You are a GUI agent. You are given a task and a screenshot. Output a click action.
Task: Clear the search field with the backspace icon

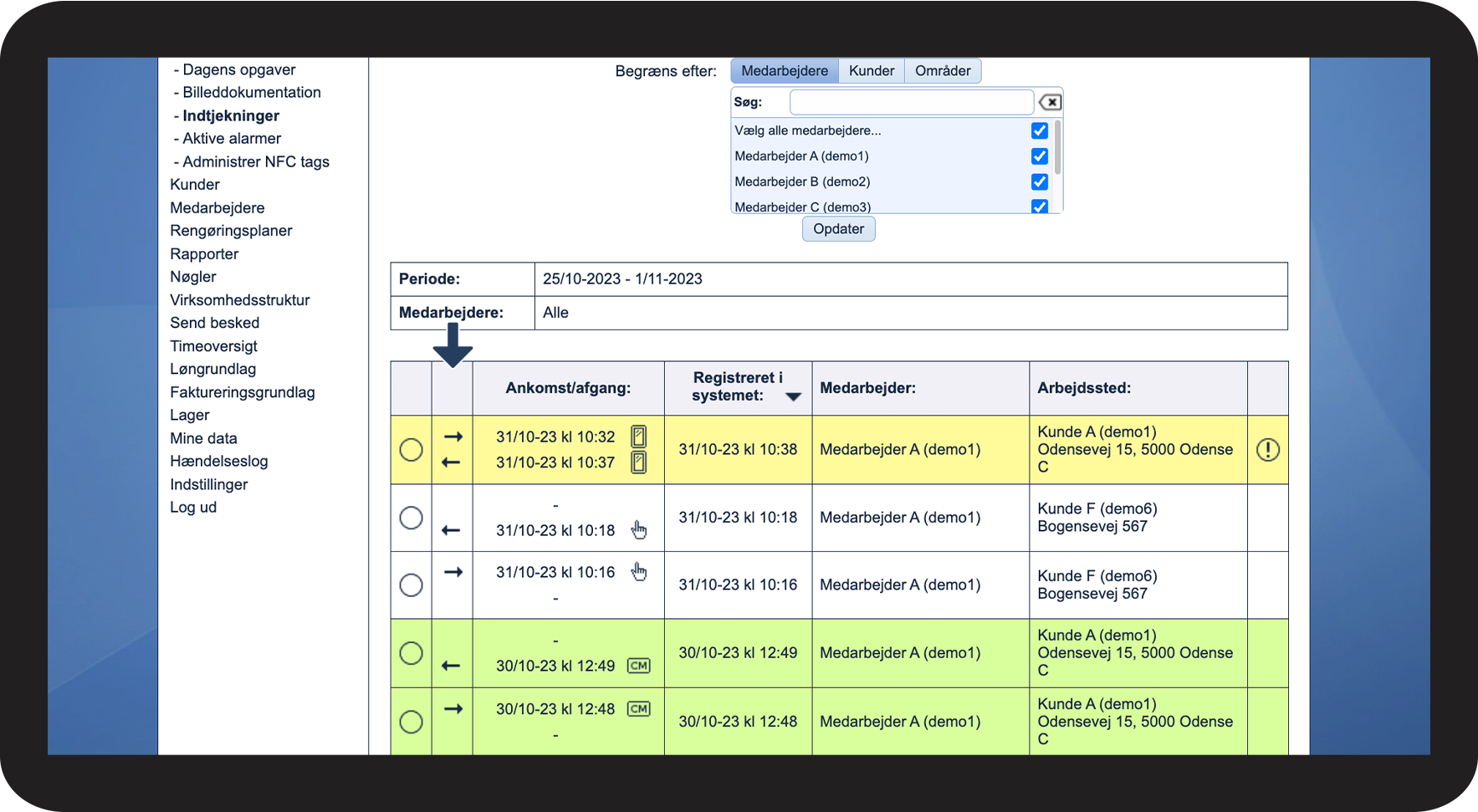click(1050, 102)
